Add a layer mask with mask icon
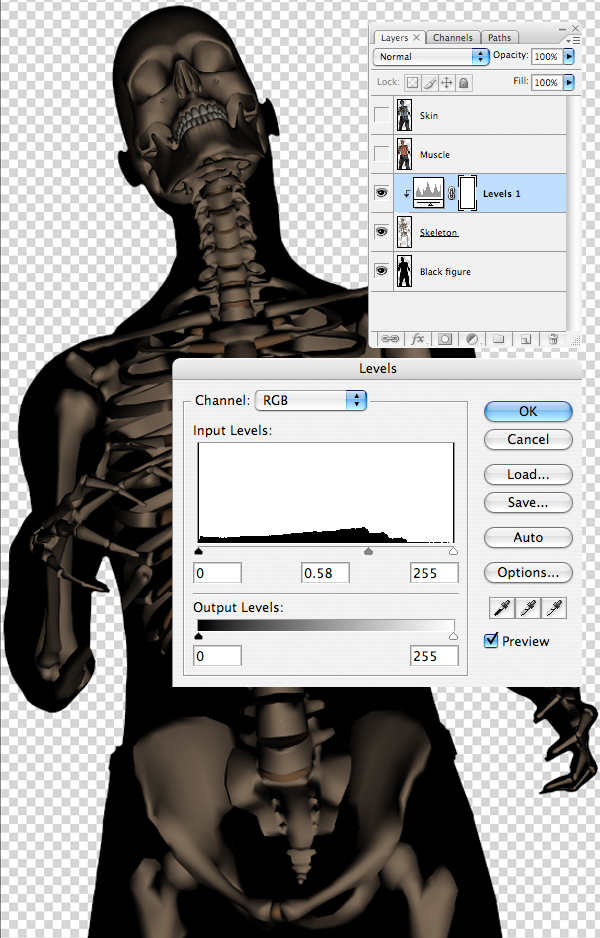 point(444,339)
